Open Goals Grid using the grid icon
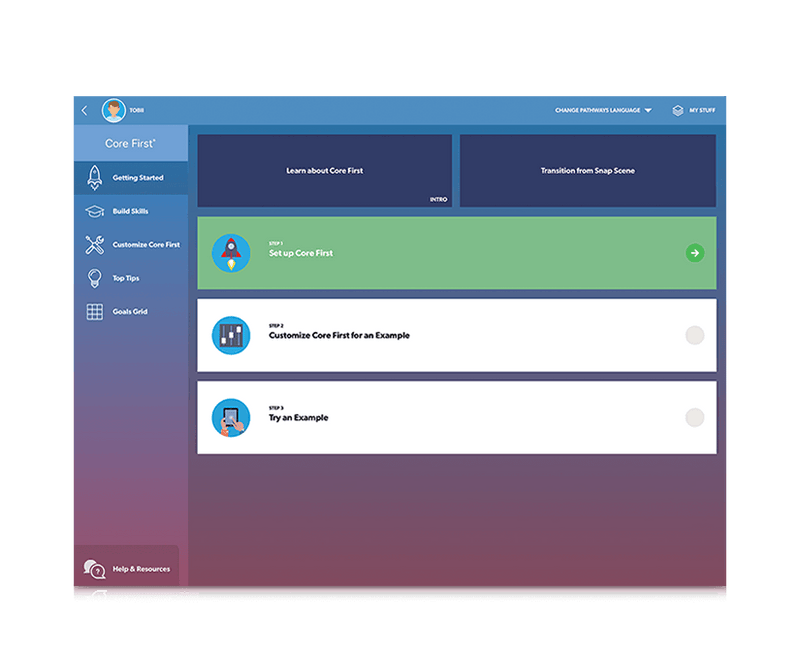This screenshot has width=800, height=655. [x=94, y=311]
